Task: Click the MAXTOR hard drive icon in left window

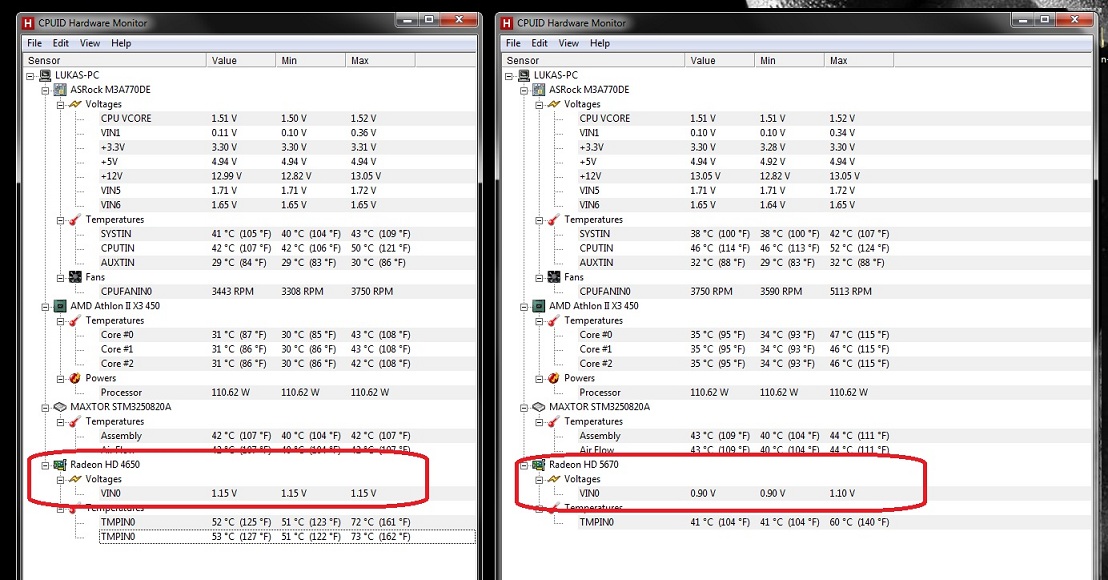Action: [60, 407]
